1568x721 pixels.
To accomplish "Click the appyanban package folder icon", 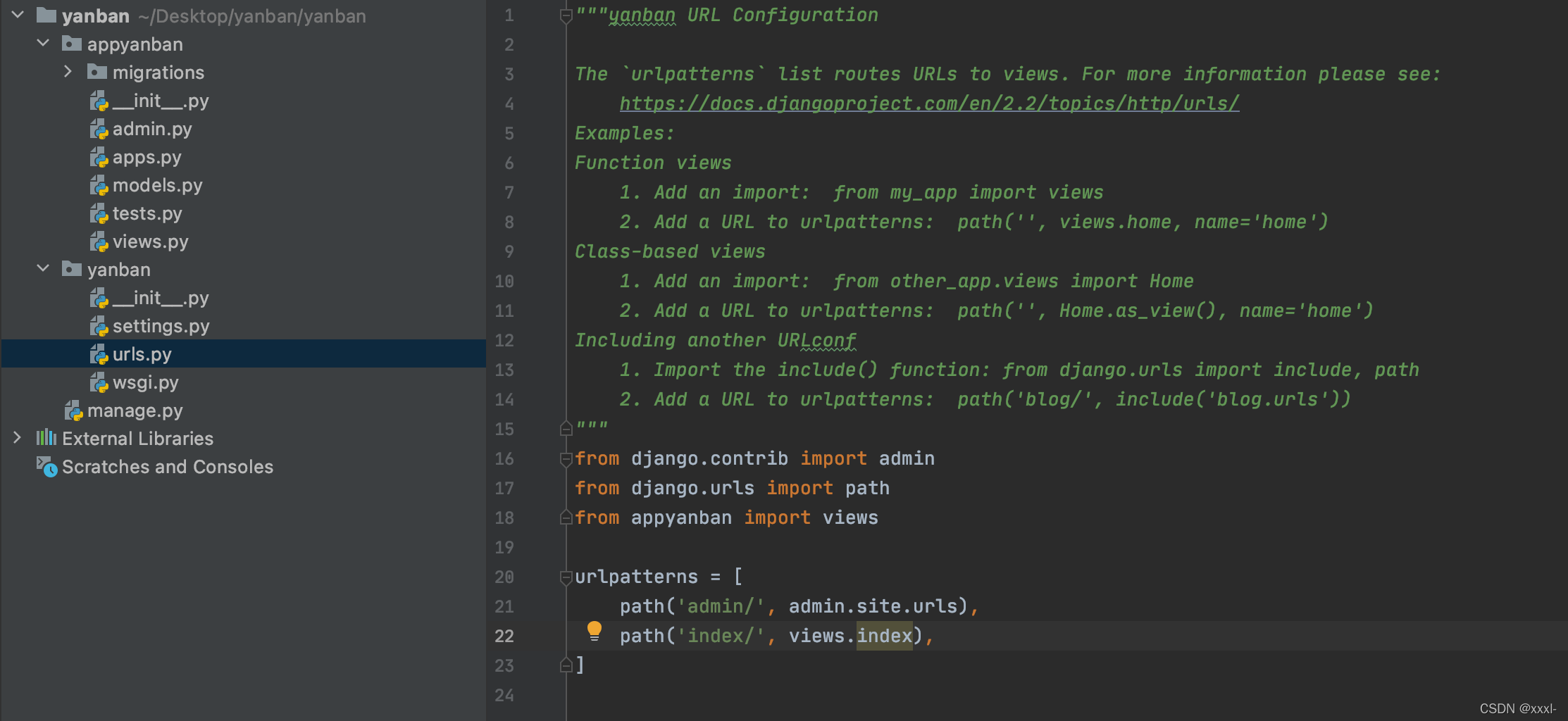I will coord(72,44).
